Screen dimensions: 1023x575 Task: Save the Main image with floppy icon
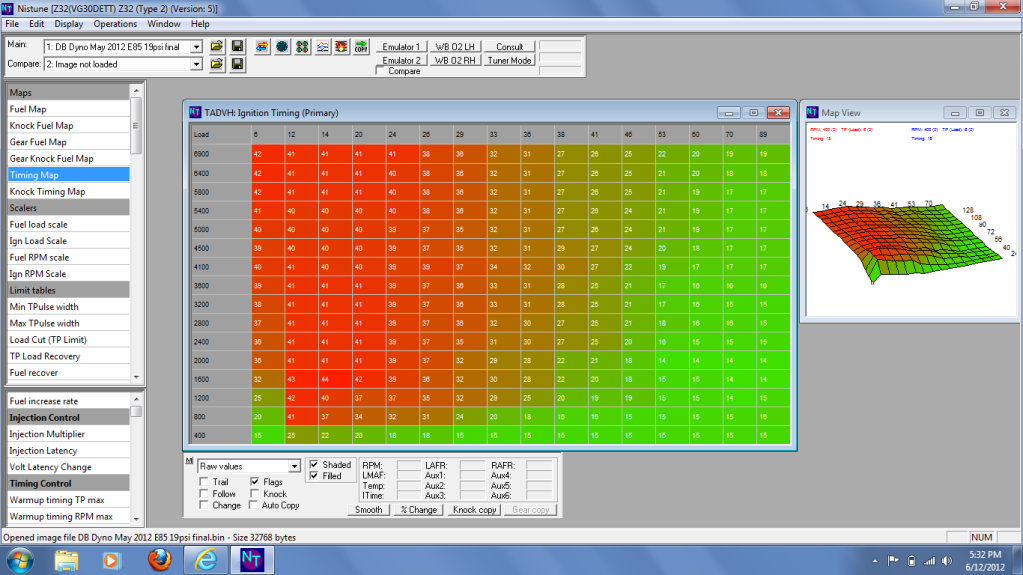click(x=237, y=47)
